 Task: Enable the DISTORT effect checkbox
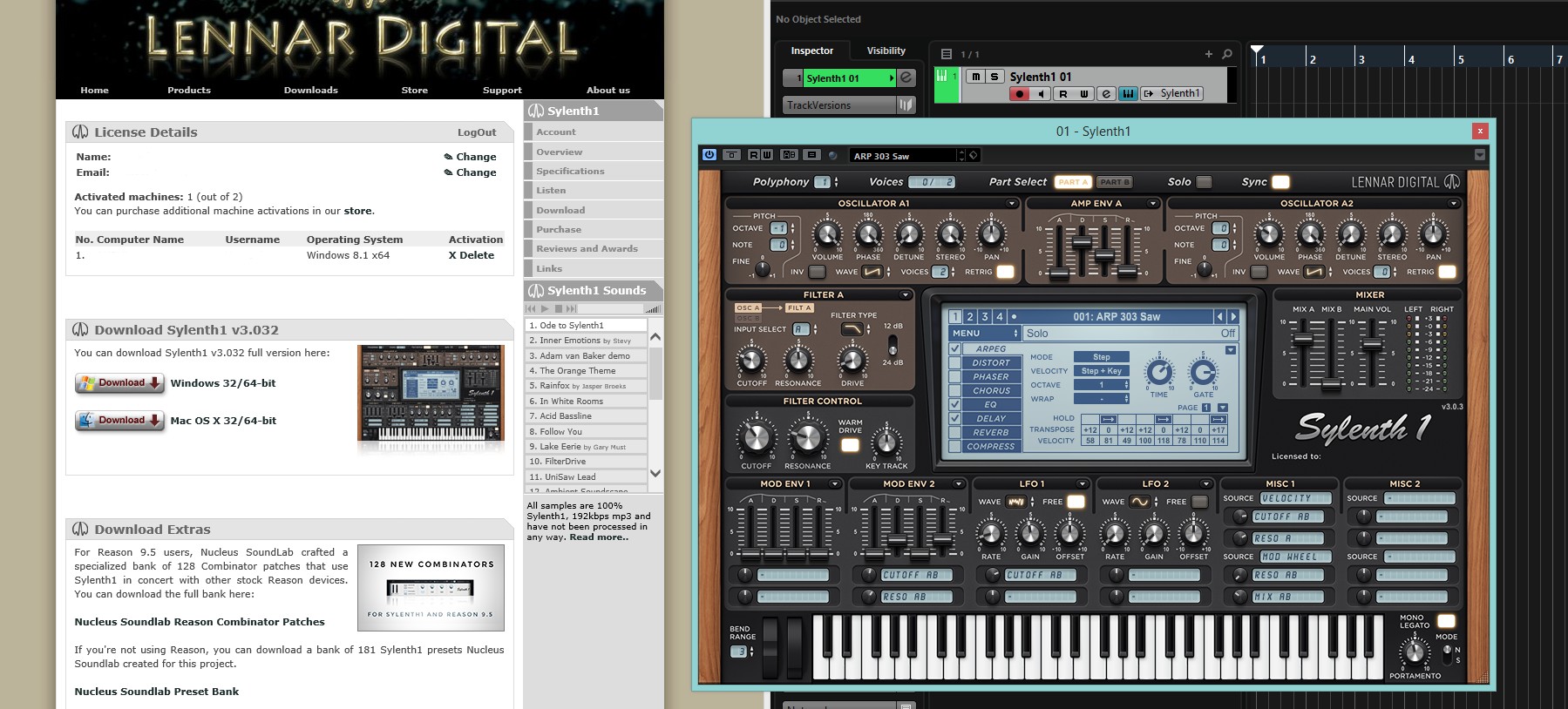coord(955,362)
